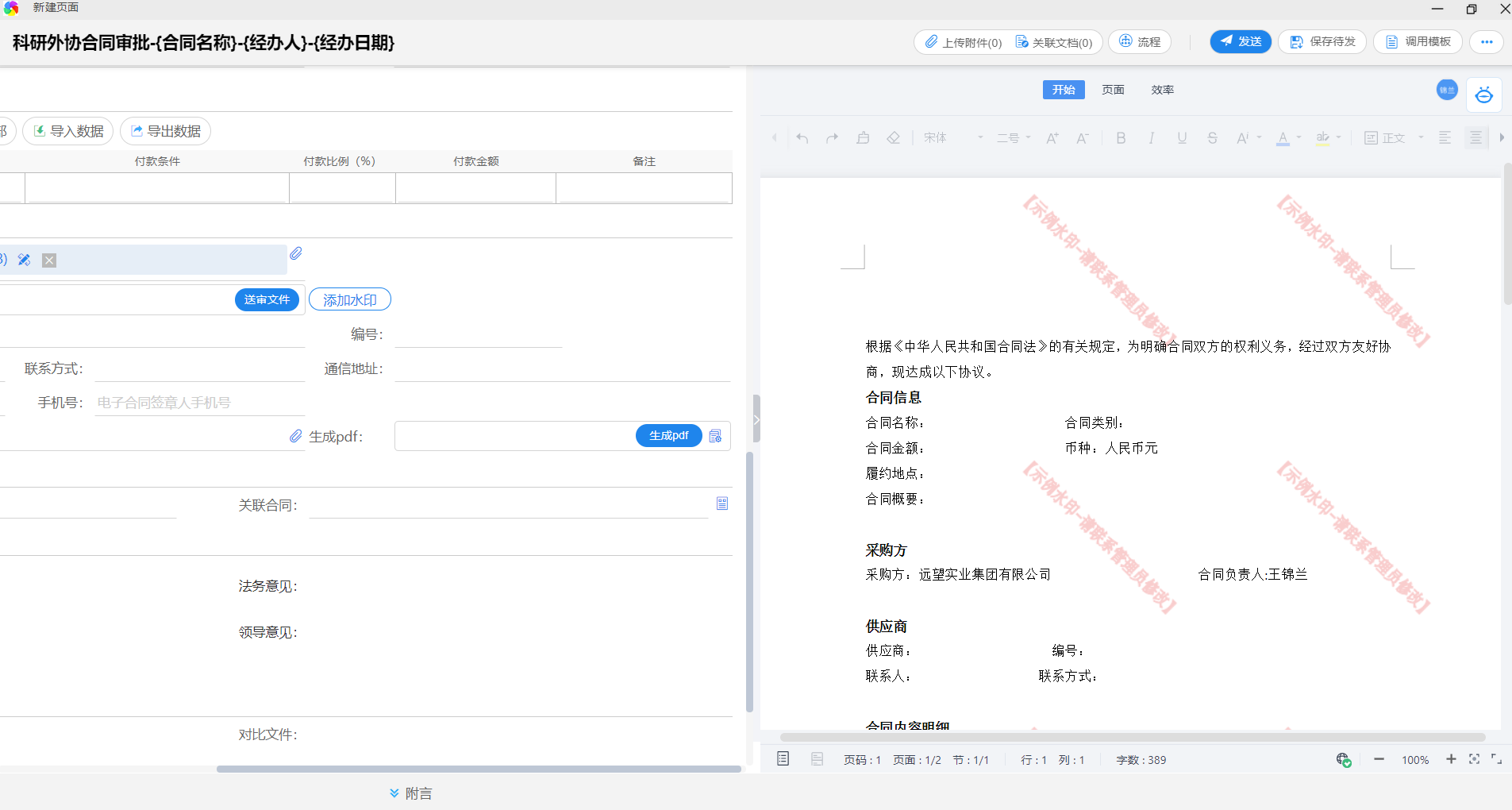Click 关联文档(0) linked documents
1512x810 pixels.
coord(1054,42)
